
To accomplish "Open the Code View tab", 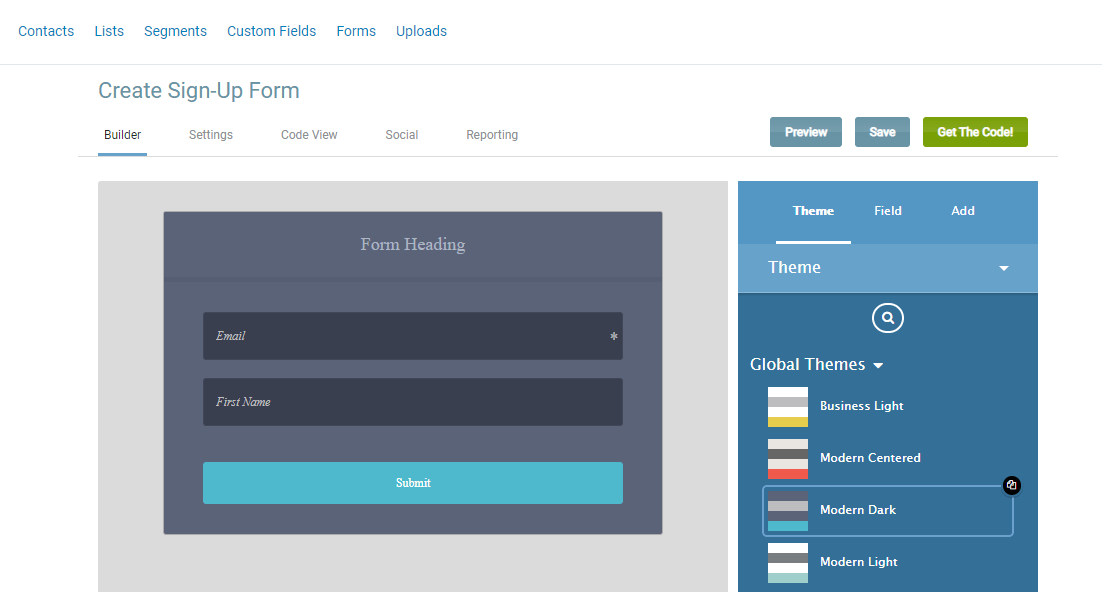I will point(309,135).
